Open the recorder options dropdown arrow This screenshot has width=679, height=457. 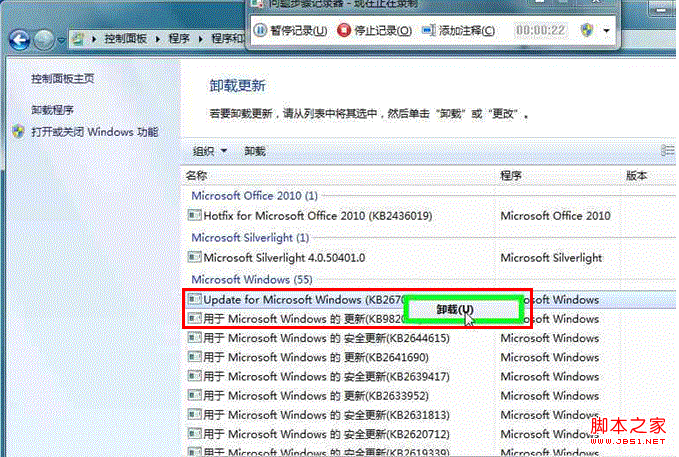(606, 31)
